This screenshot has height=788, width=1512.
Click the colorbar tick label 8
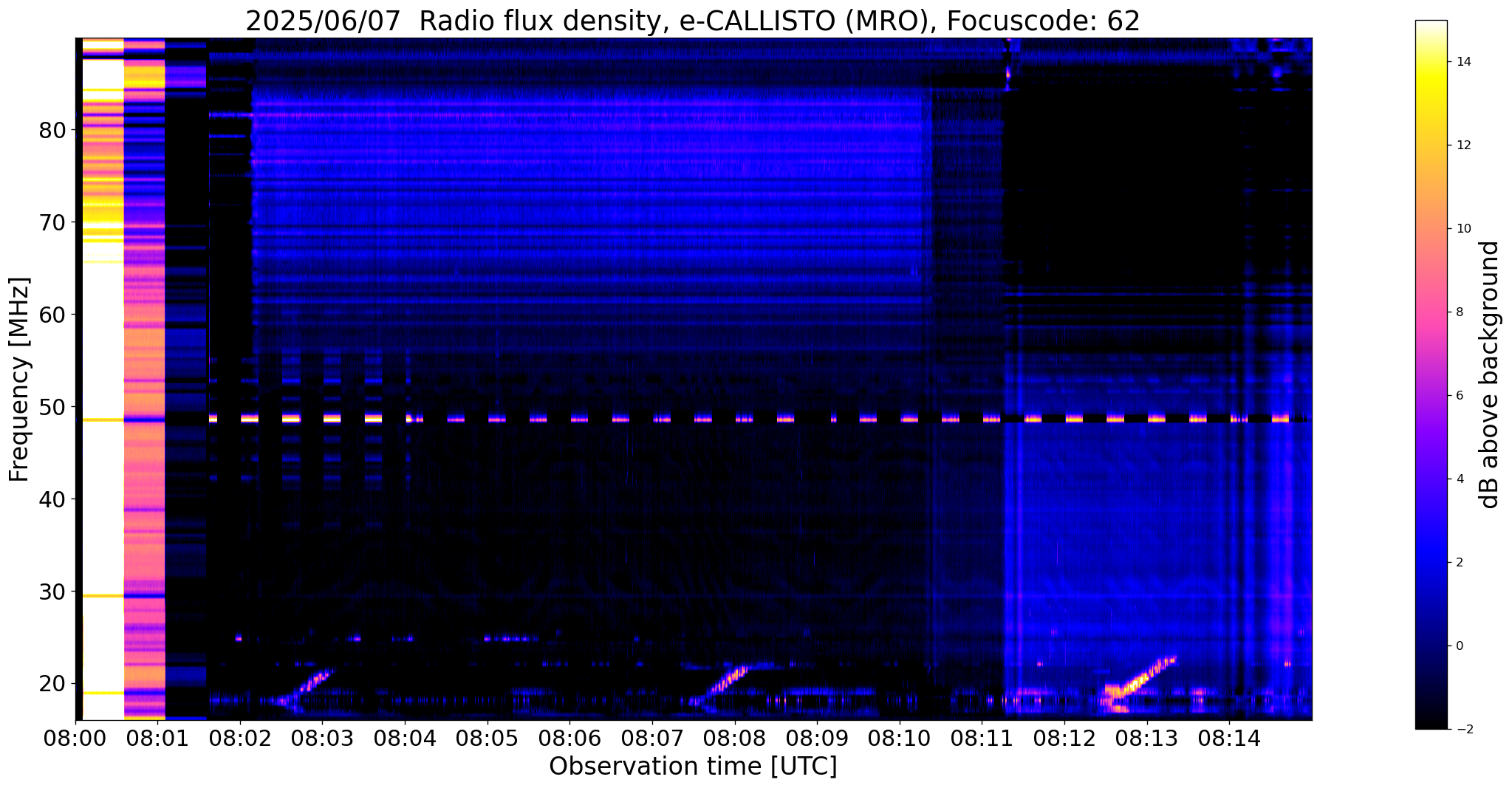coord(1458,312)
